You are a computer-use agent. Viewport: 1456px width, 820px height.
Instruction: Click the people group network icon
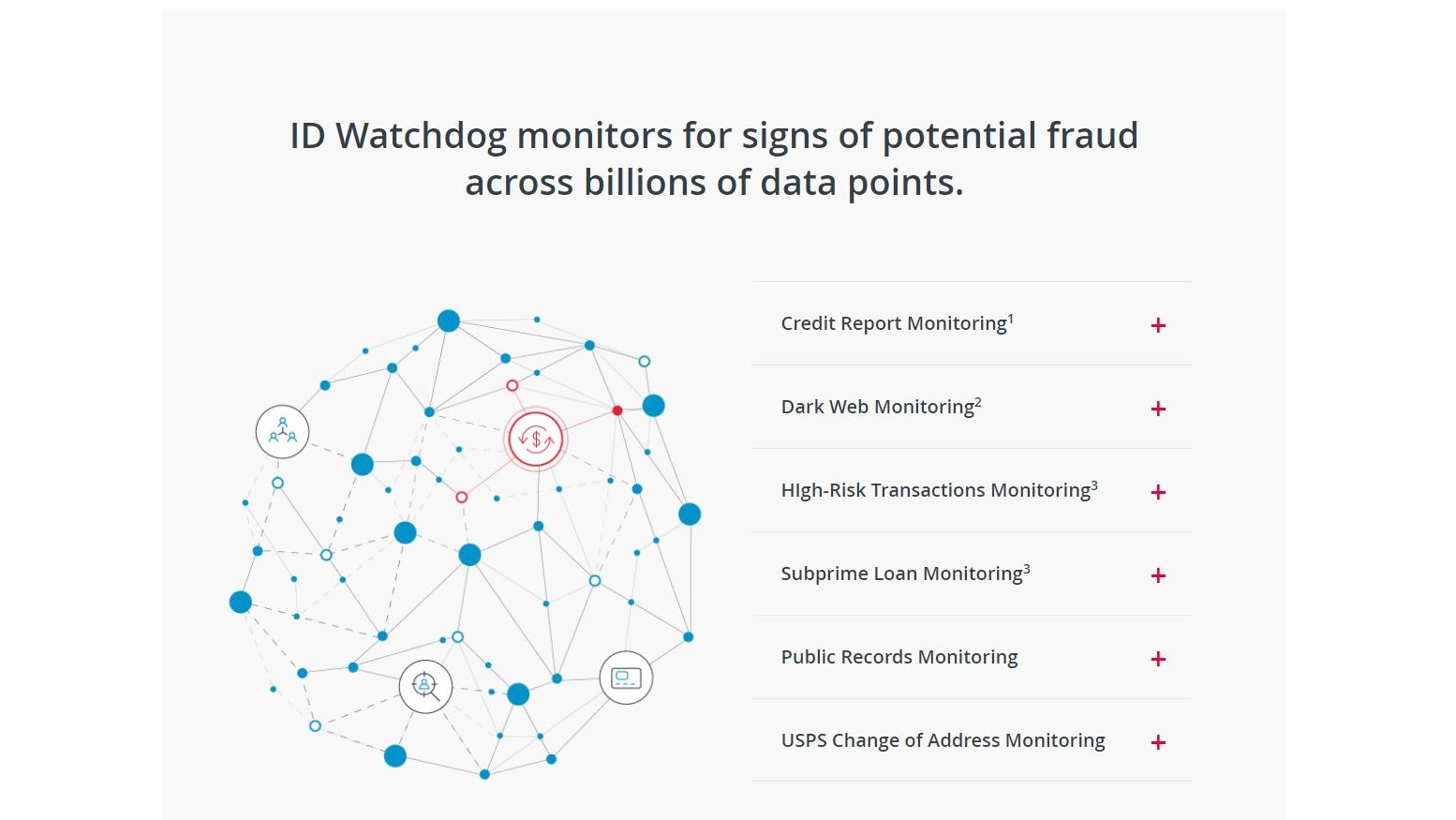coord(282,432)
